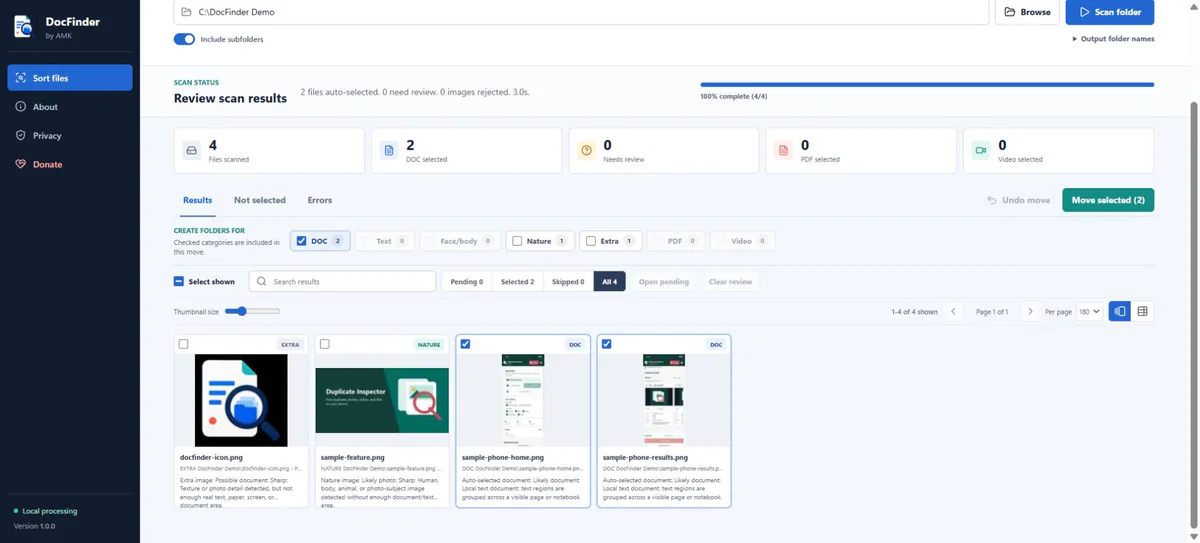
Task: Open the Sort files page
Action: point(70,78)
